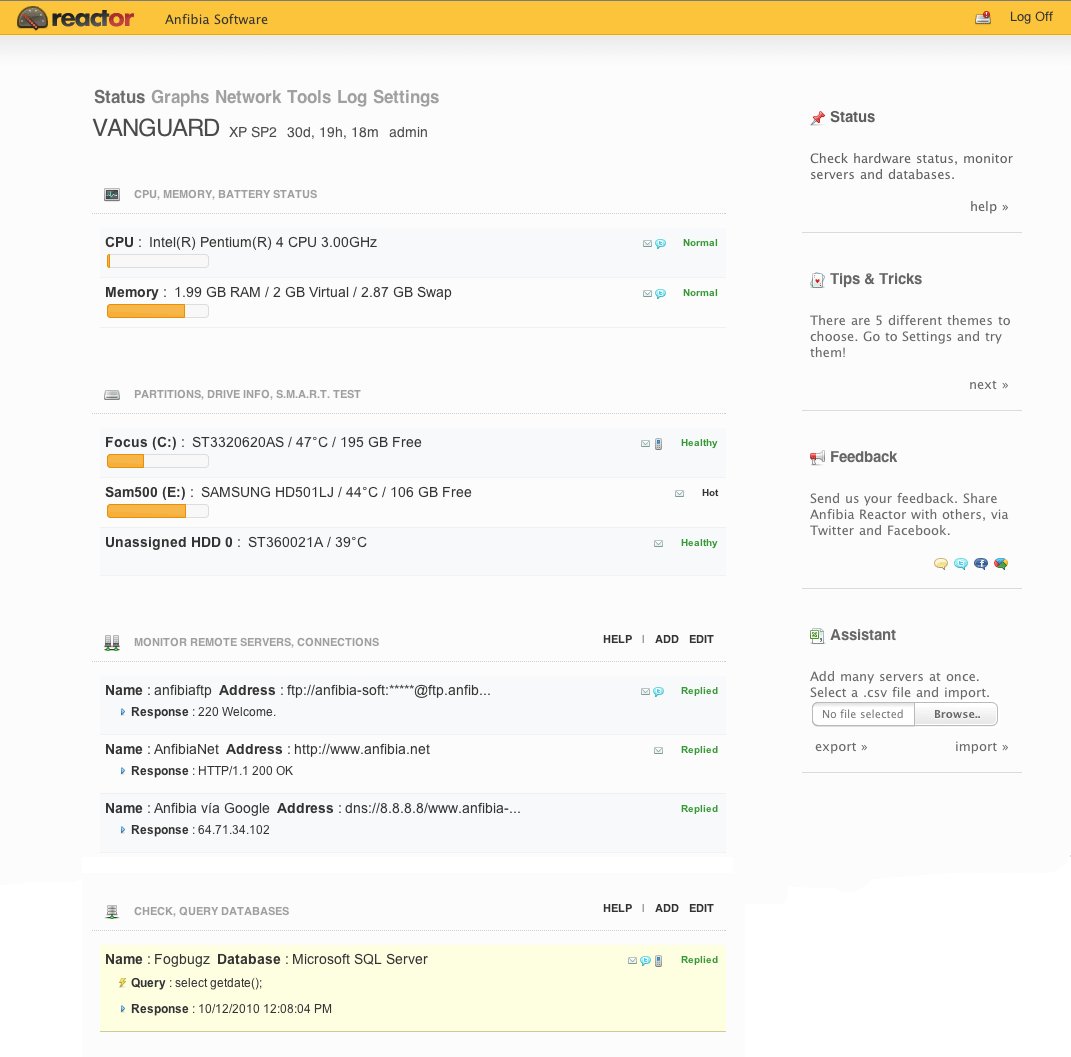Click ADD in Monitor Remote Servers section

[x=667, y=639]
